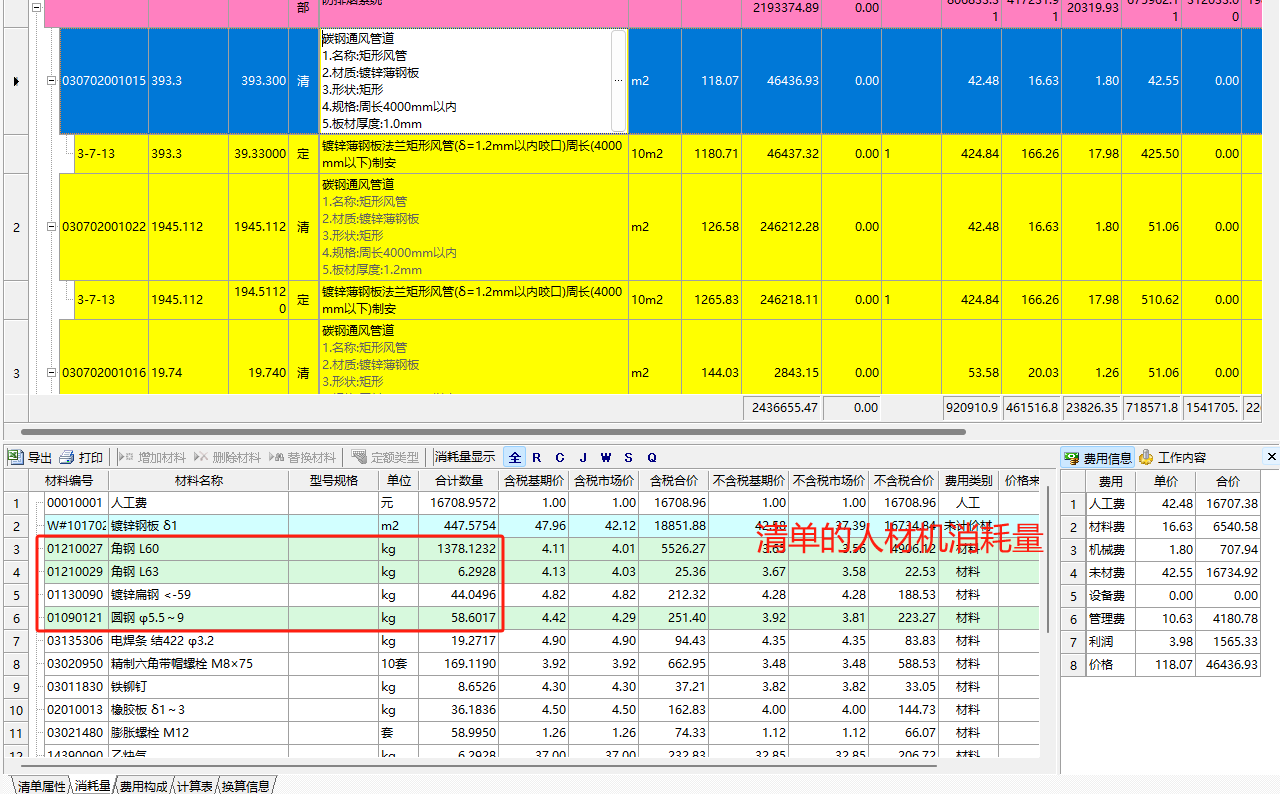Click the 定额类型 quota type button
The height and width of the screenshot is (794, 1280).
[x=385, y=457]
